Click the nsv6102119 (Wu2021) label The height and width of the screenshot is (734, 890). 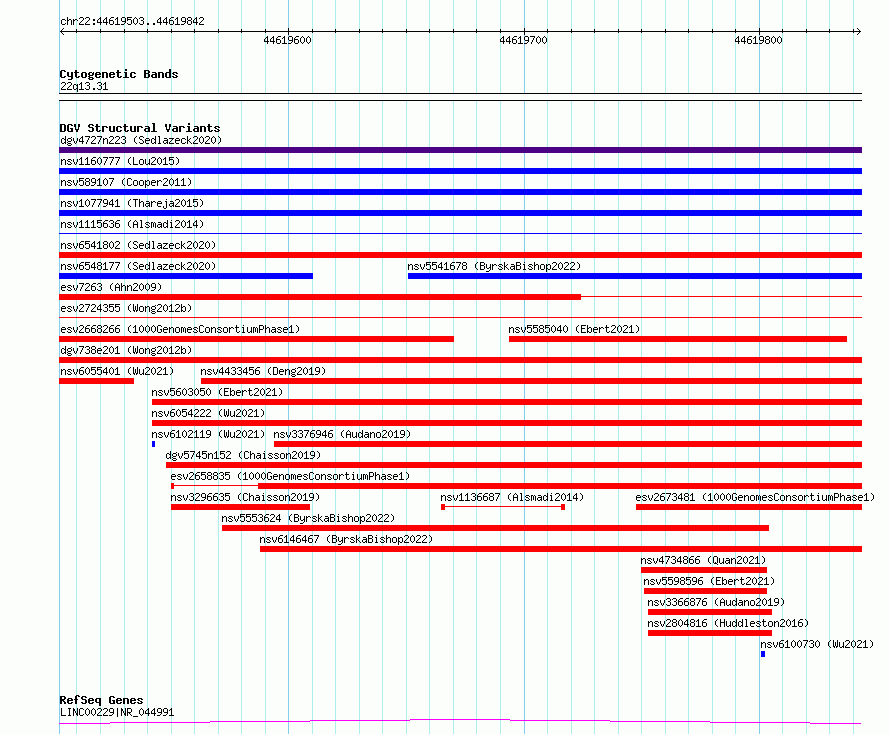pos(208,434)
